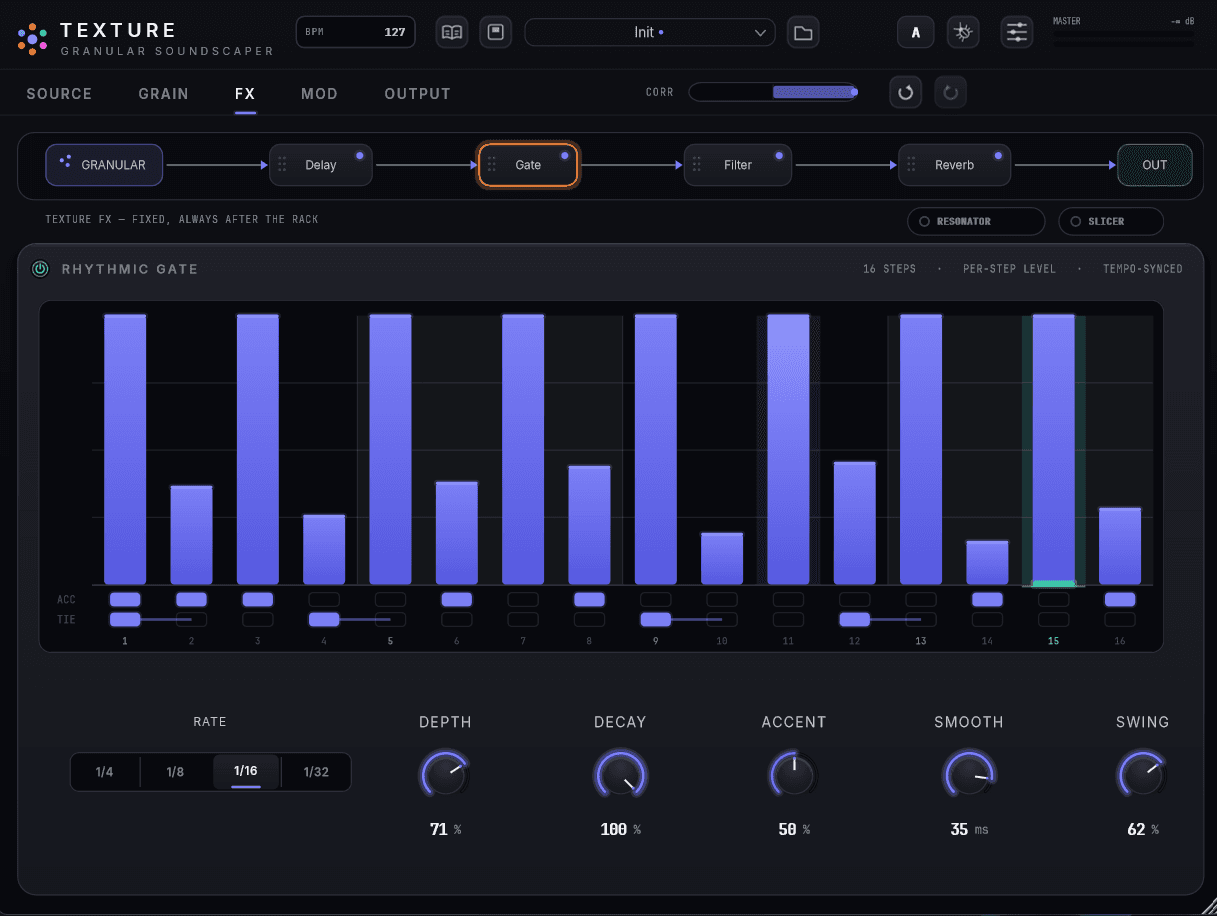Toggle the Filter module enable dot
The height and width of the screenshot is (916, 1217).
coord(778,156)
